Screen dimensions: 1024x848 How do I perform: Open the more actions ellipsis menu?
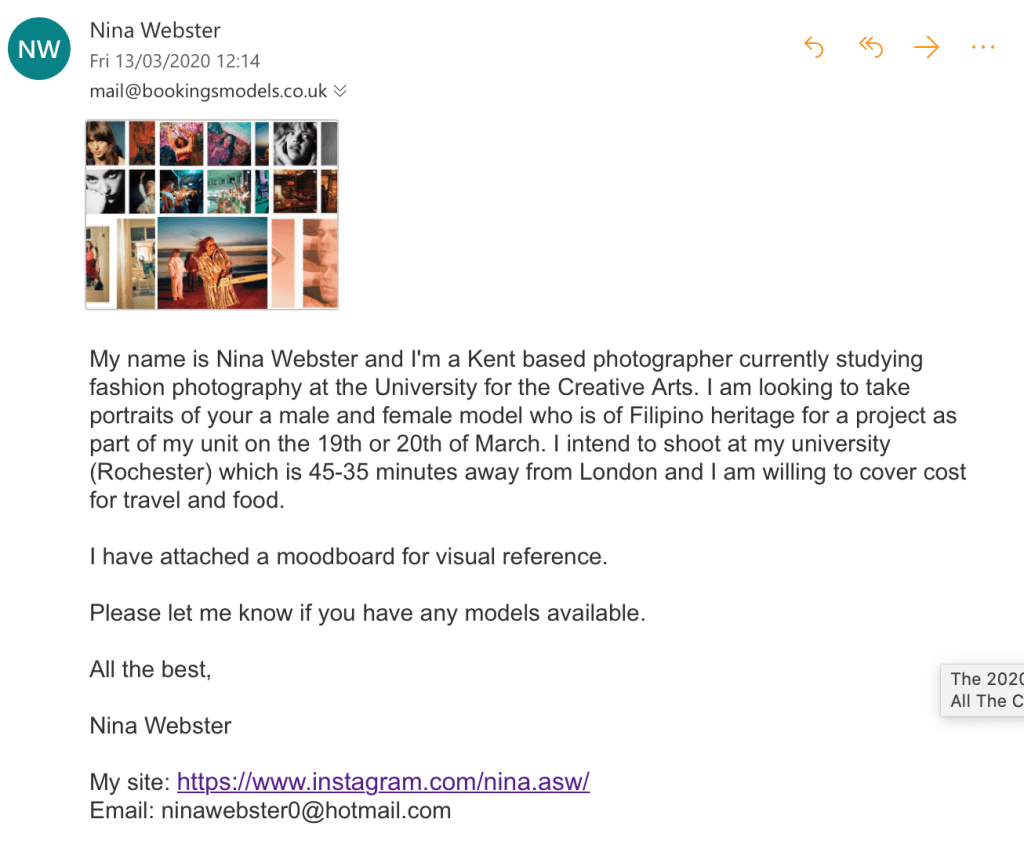(983, 47)
